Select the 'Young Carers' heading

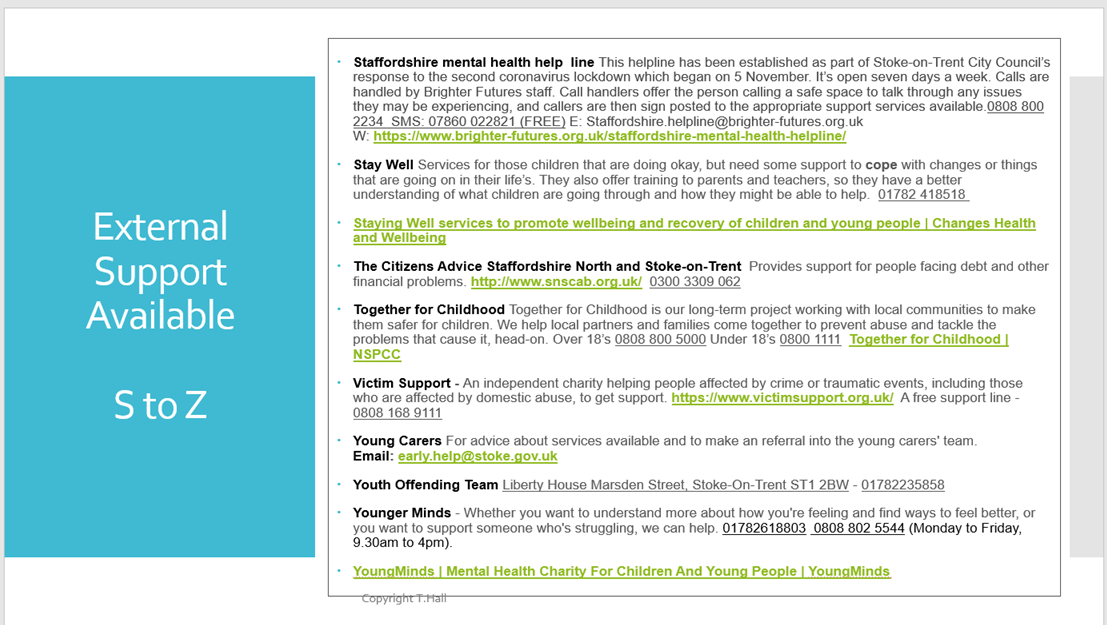pyautogui.click(x=397, y=441)
